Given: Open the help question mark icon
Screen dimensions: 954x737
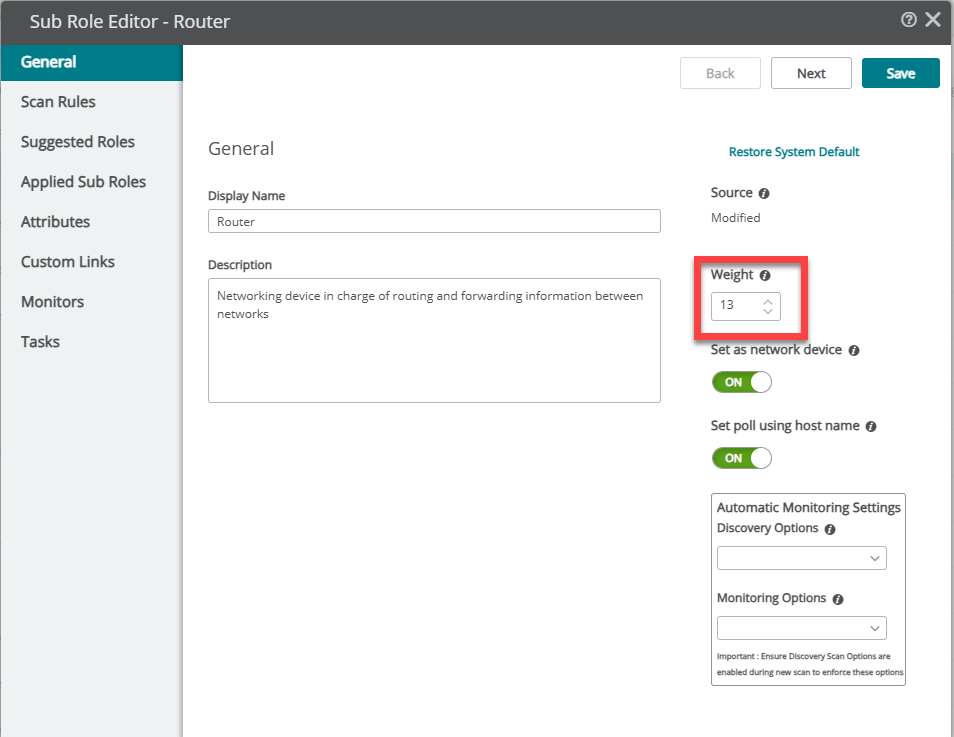Looking at the screenshot, I should tap(908, 20).
